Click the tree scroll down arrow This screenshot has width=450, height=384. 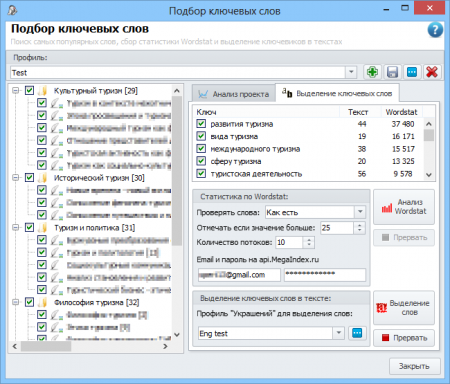[177, 335]
